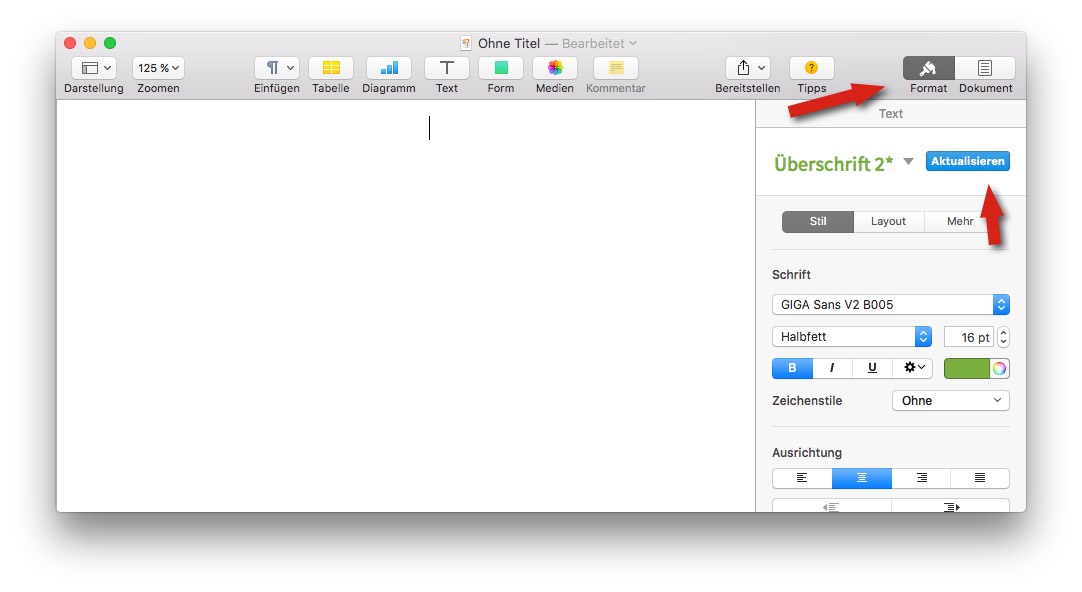Image resolution: width=1082 pixels, height=592 pixels.
Task: Toggle bold with the B button
Action: click(791, 368)
